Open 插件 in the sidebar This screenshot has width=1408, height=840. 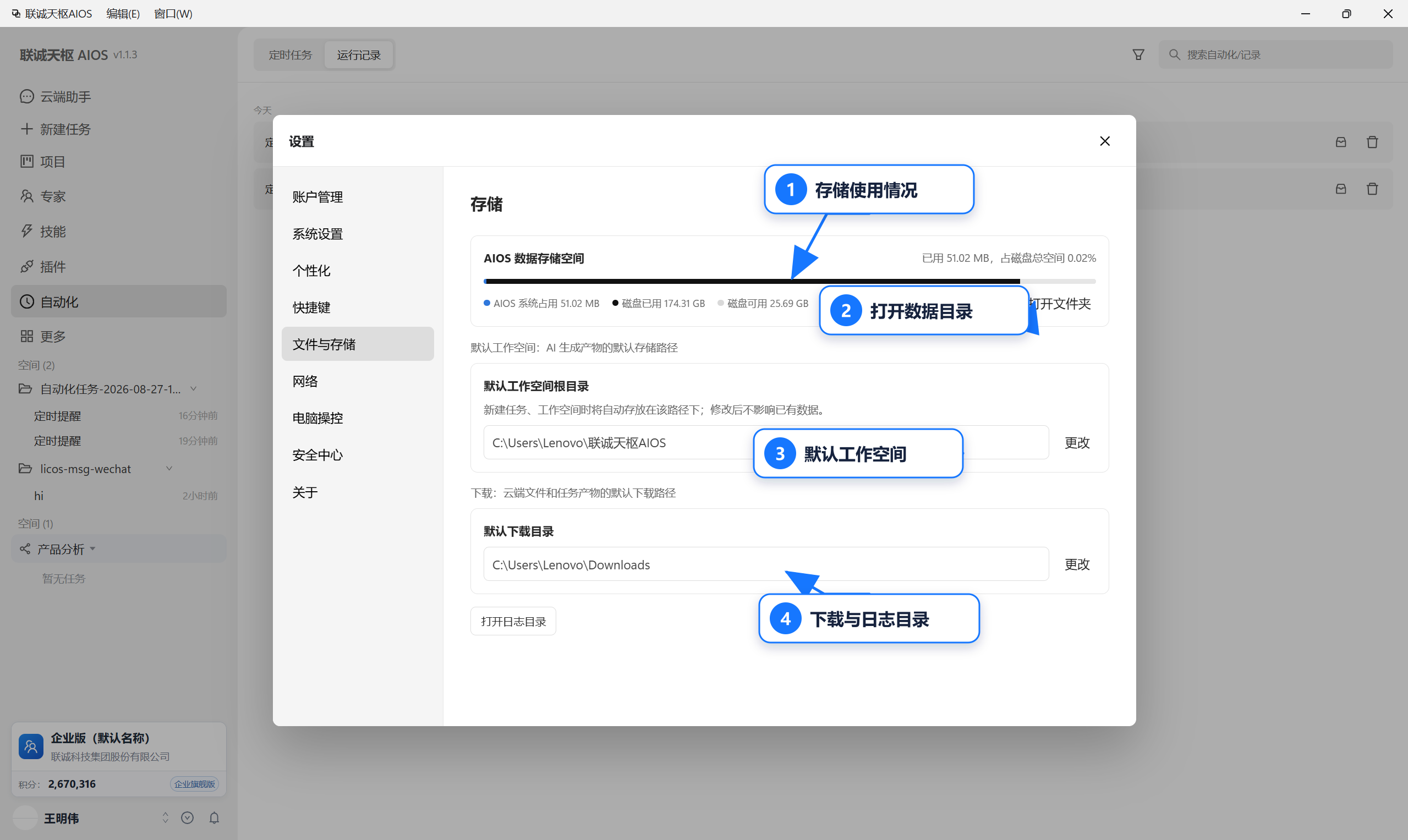click(x=119, y=267)
